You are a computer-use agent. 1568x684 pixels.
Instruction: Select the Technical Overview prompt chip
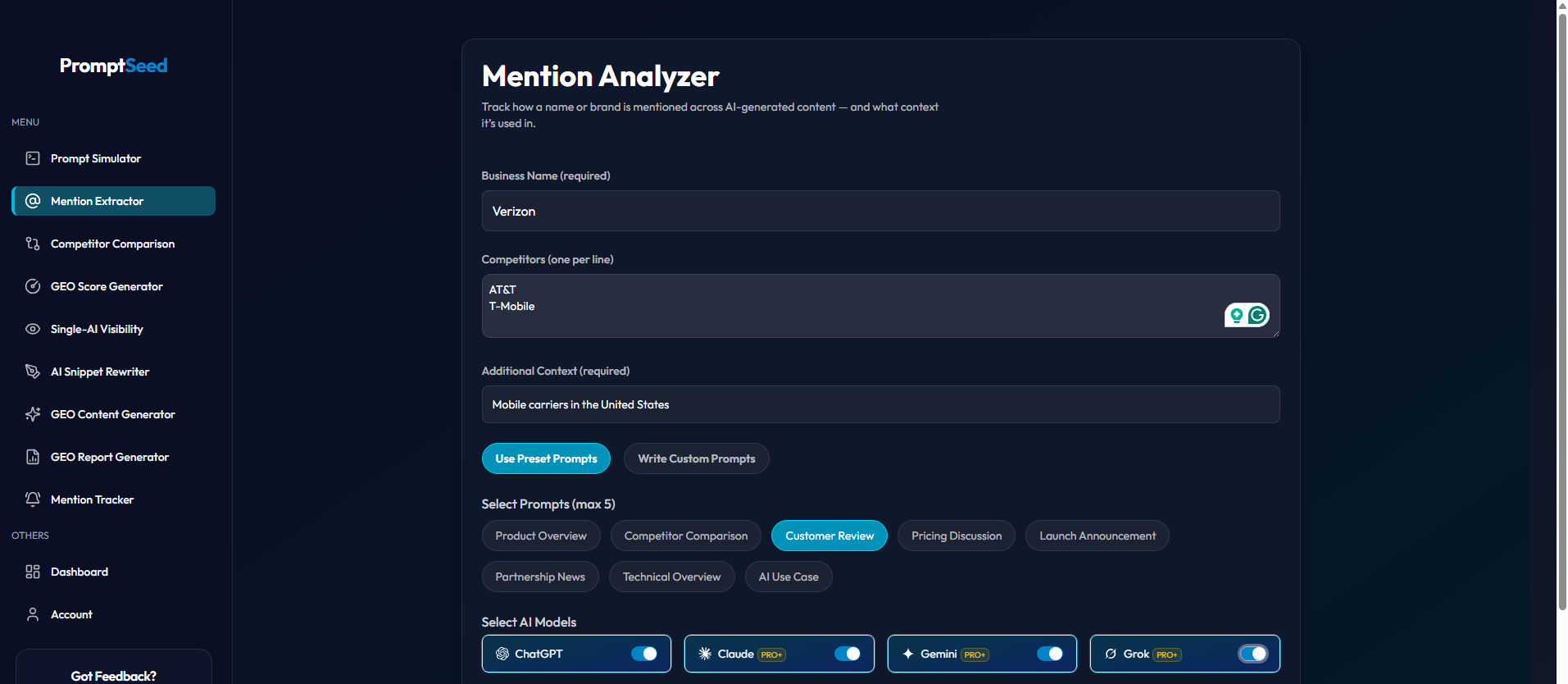[x=672, y=577]
